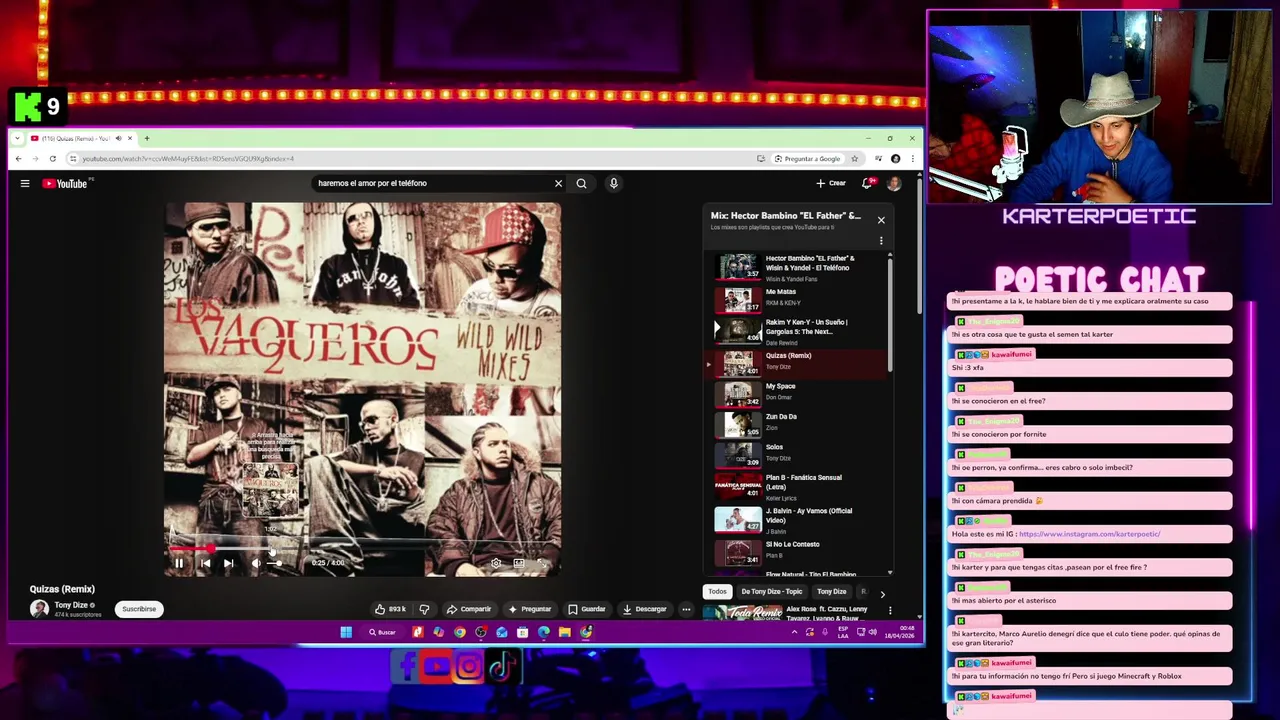Save video with Guardar button
The image size is (1280, 720).
pyautogui.click(x=587, y=609)
